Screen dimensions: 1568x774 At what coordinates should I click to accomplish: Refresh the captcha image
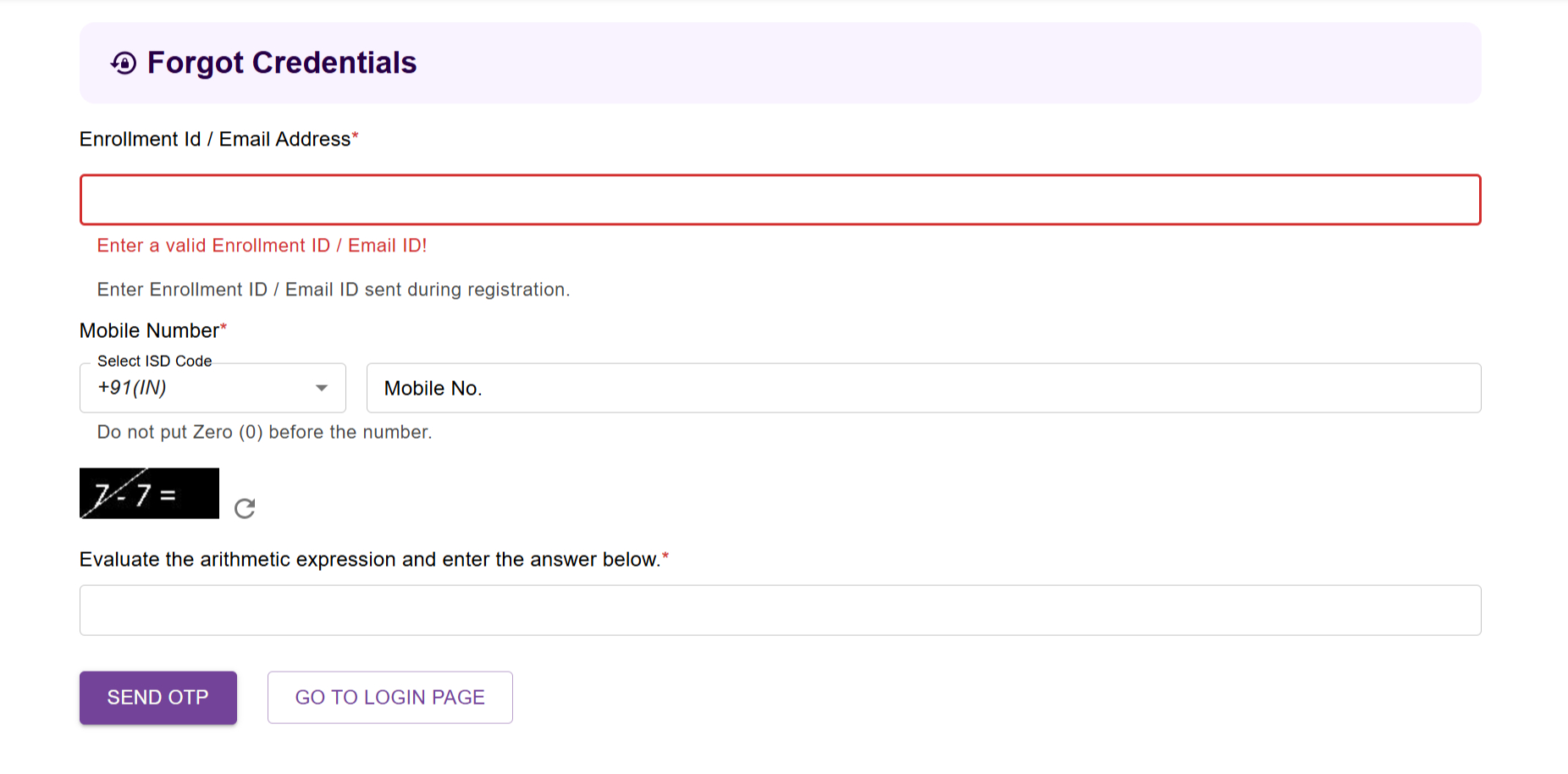(245, 508)
